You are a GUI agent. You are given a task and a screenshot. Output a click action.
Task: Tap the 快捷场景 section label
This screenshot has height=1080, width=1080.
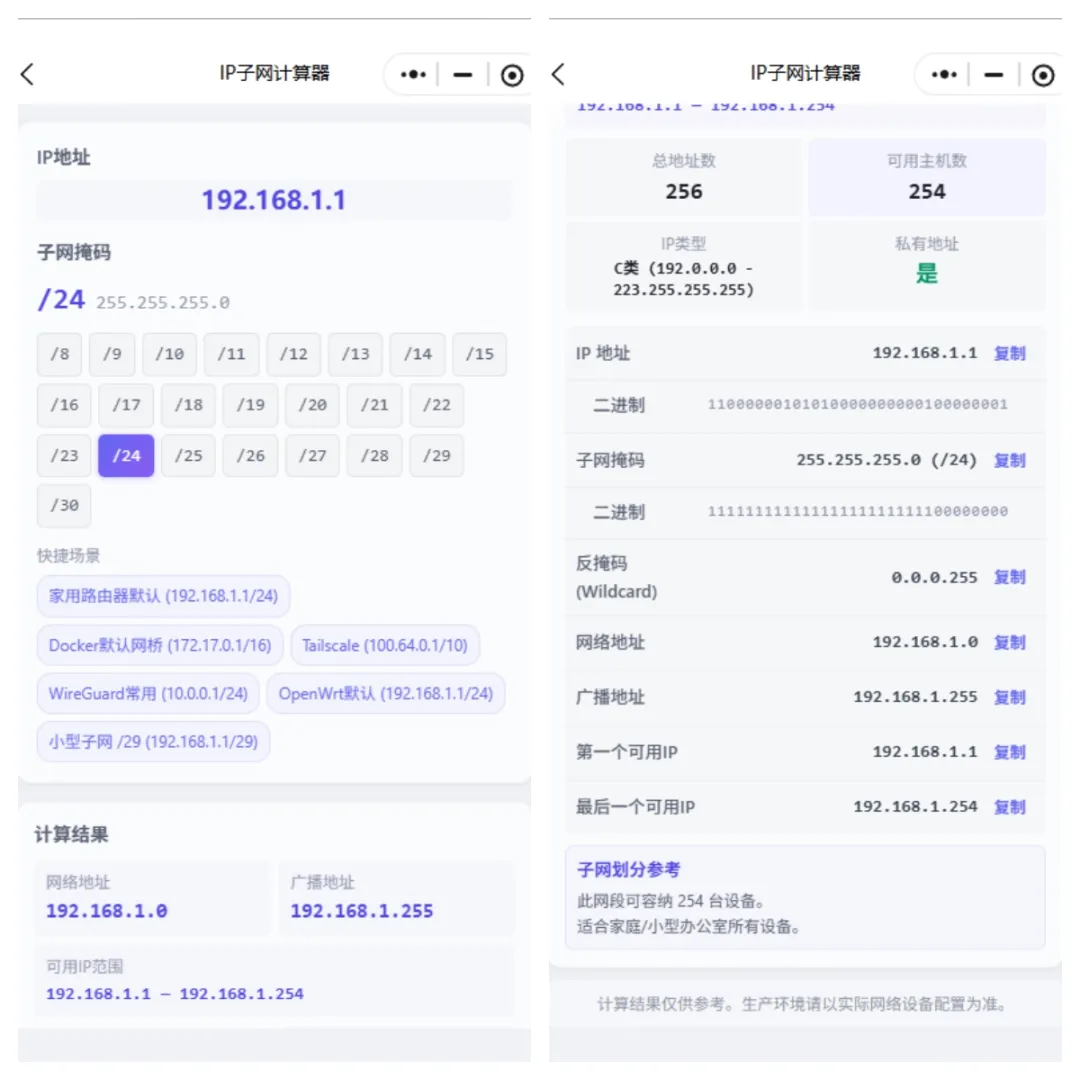(68, 556)
